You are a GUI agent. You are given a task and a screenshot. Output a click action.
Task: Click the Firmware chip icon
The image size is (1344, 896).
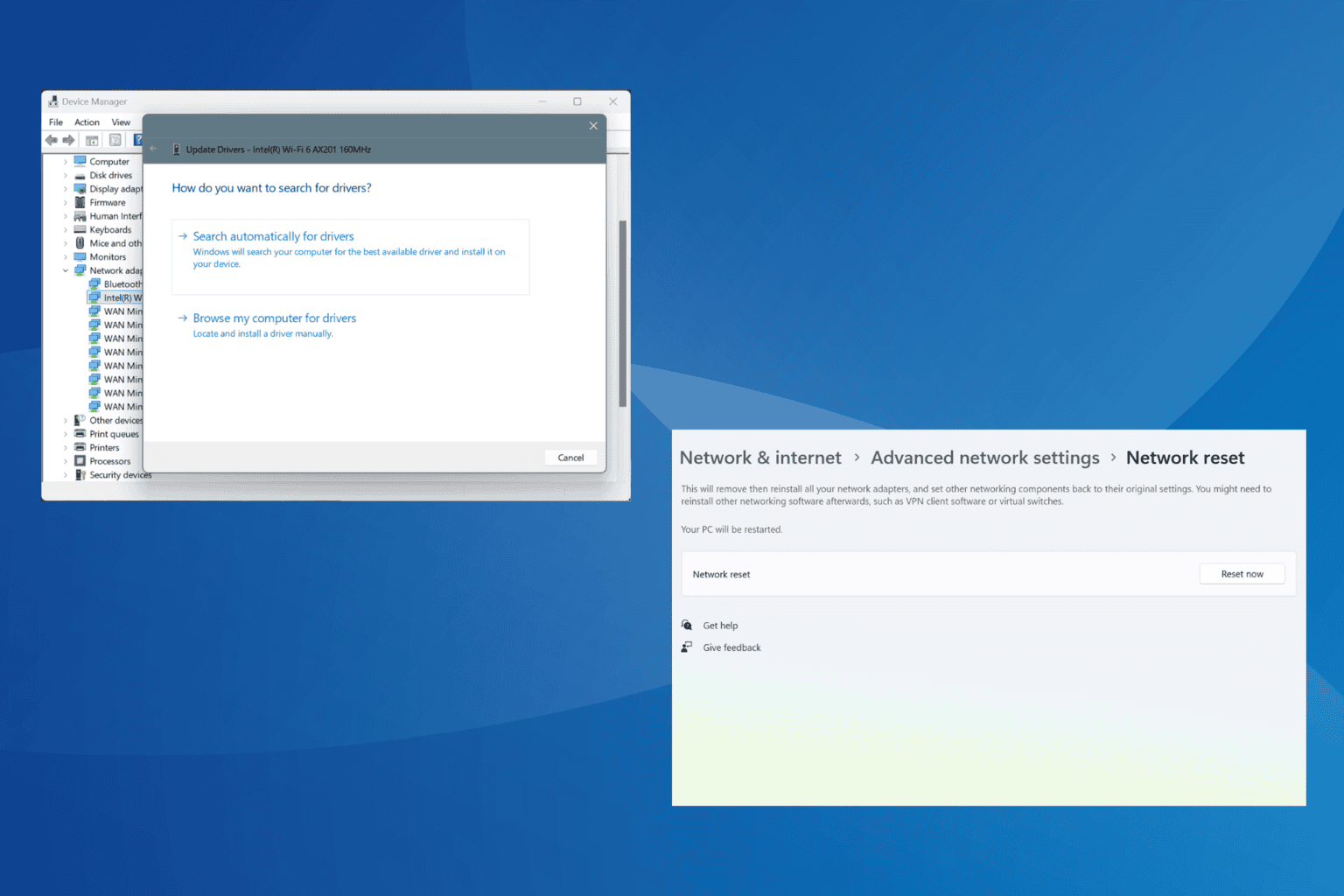80,202
